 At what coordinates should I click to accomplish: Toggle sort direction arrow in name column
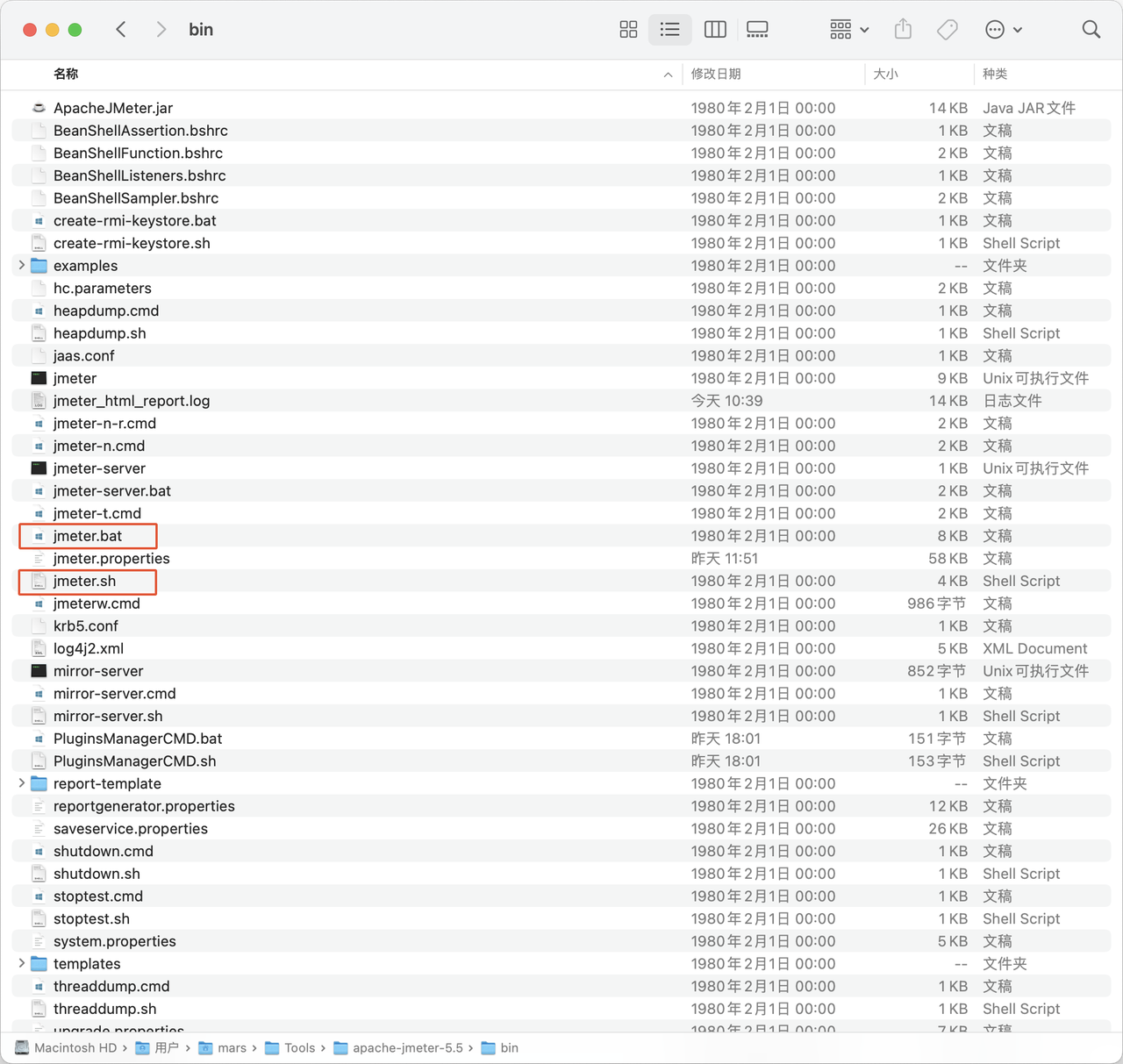pos(668,75)
